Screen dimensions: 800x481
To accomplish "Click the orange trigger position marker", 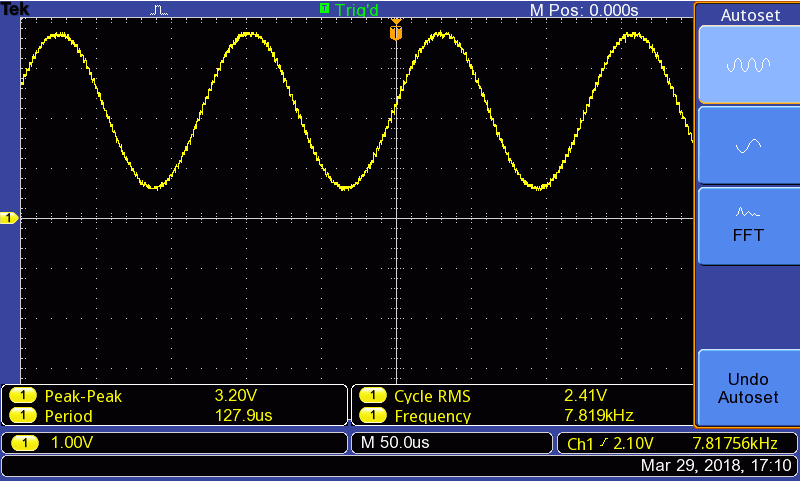I will click(x=396, y=32).
